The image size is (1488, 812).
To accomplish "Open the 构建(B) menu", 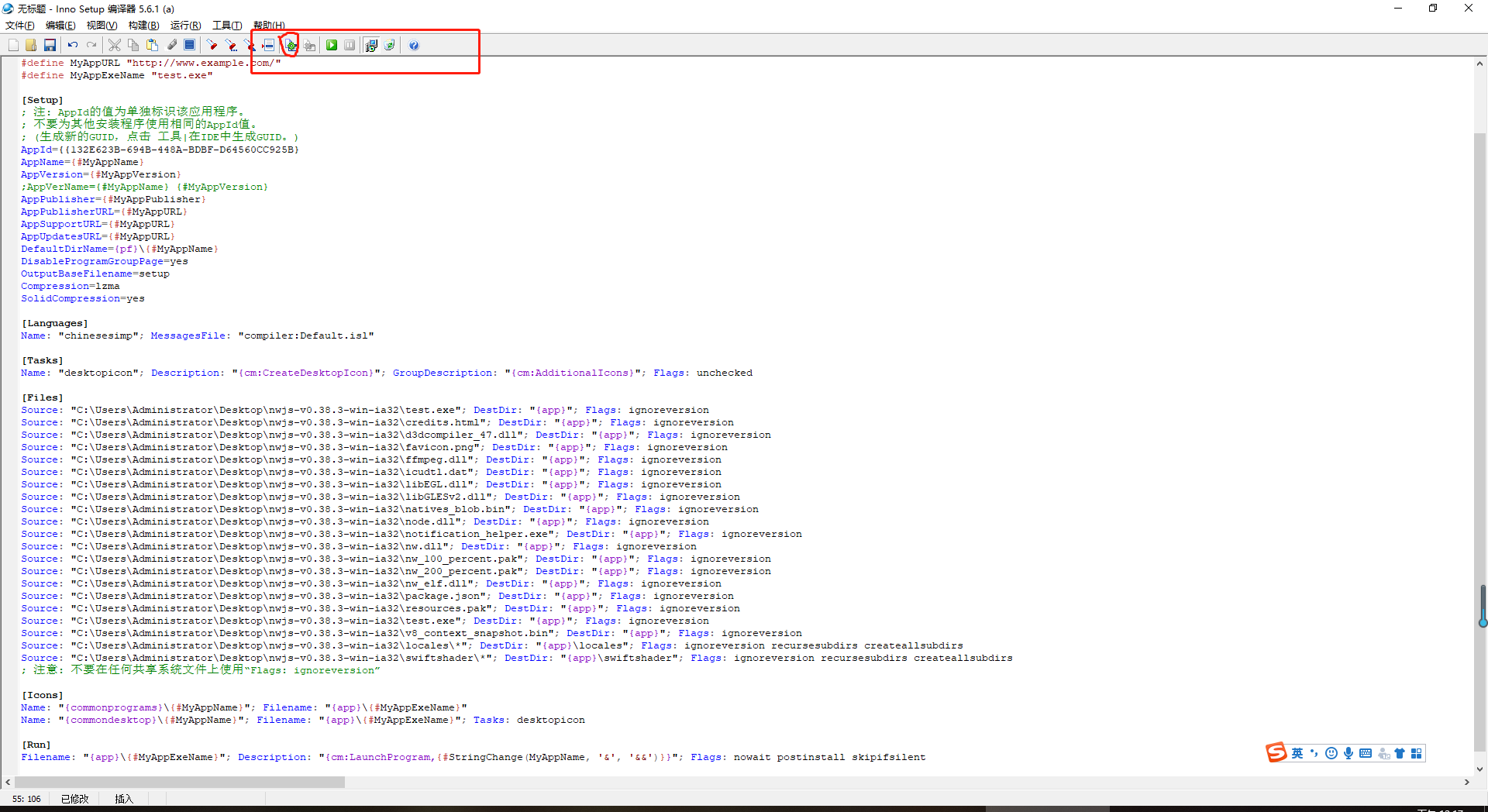I will click(143, 26).
